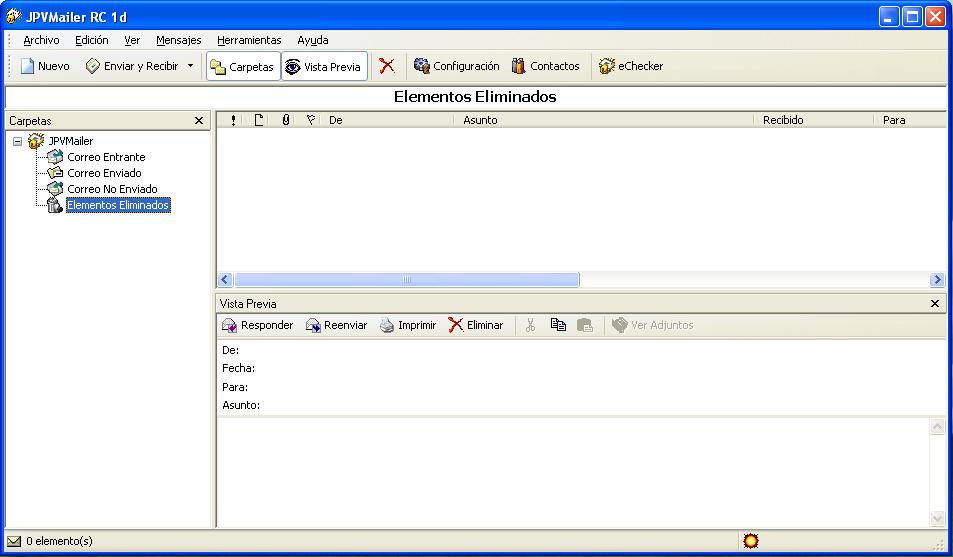Click the 0 elemento(s) status text
Screen dimensions: 953x557
[60, 541]
